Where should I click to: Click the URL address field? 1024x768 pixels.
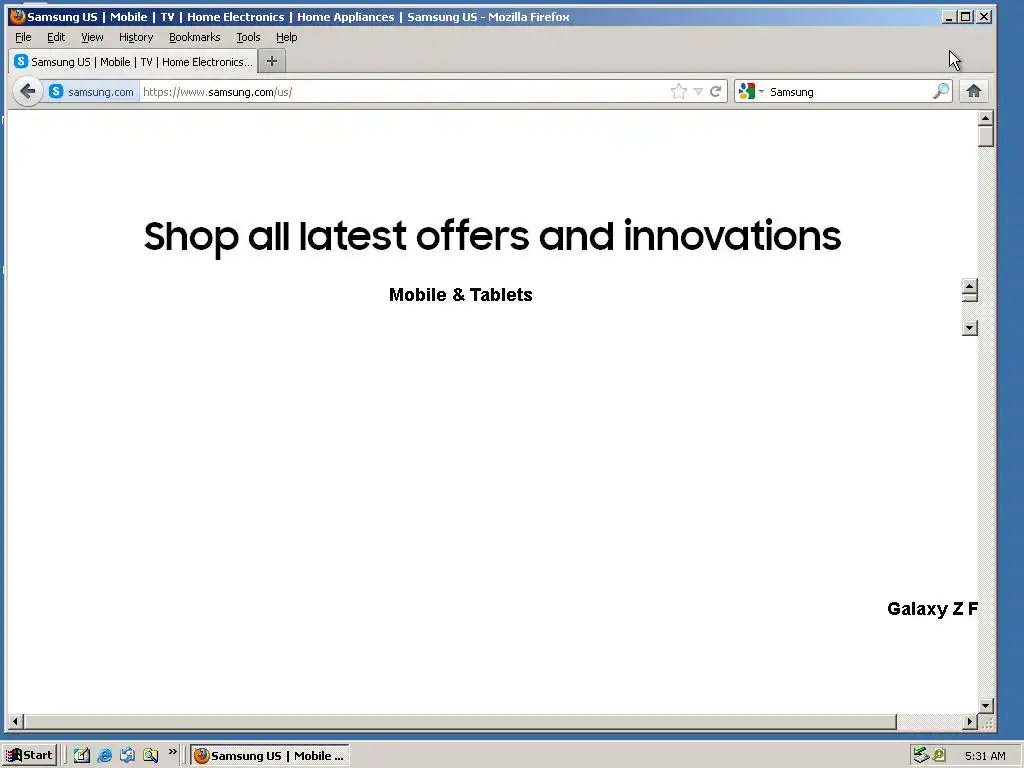point(405,91)
